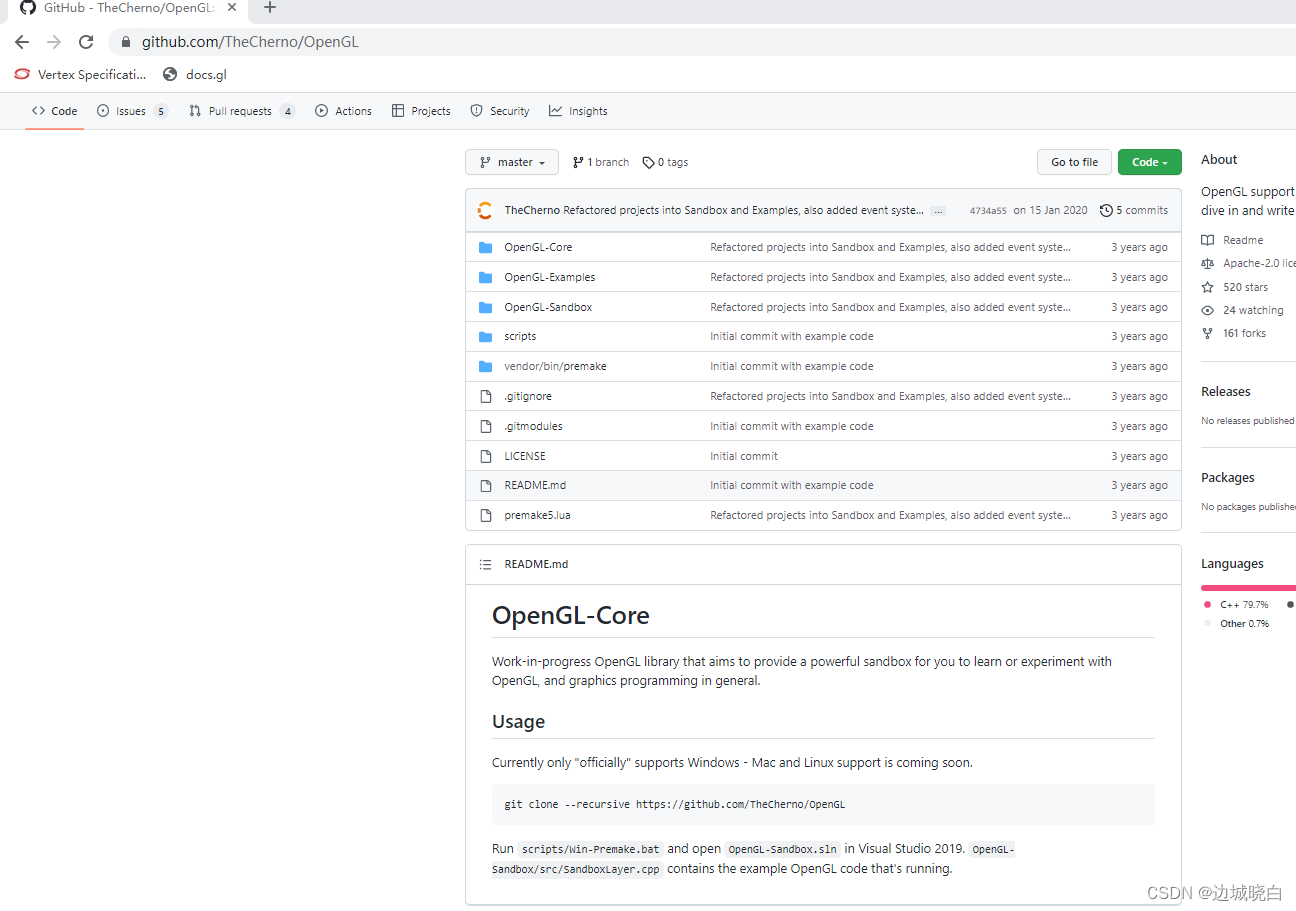View the 5 commits history
Image resolution: width=1296 pixels, height=911 pixels.
click(x=1134, y=210)
